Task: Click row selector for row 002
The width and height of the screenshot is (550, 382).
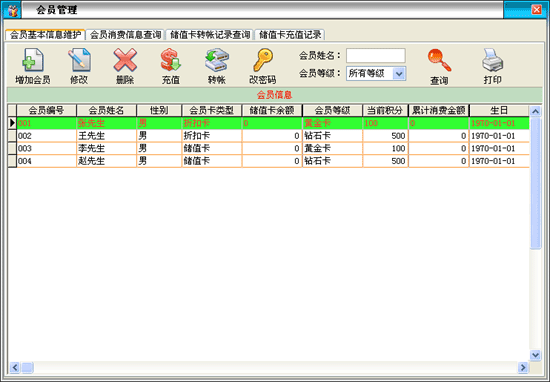Action: (x=12, y=136)
